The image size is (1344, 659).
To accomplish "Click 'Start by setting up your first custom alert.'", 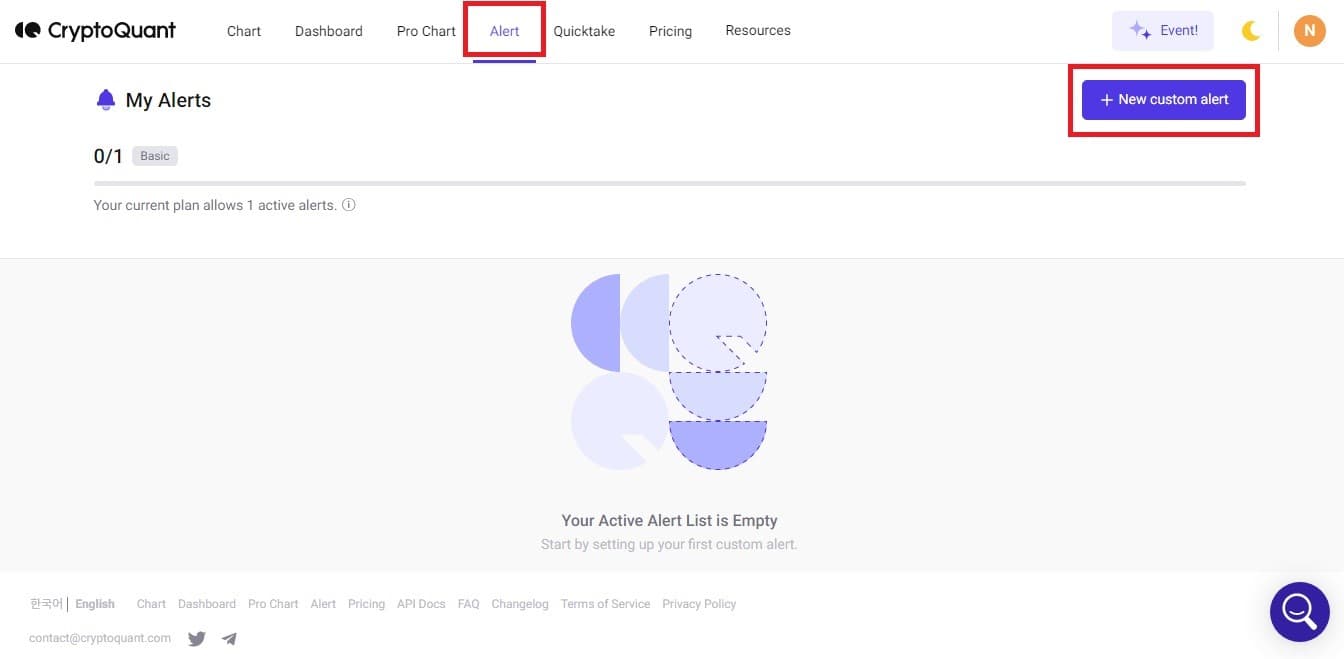I will pyautogui.click(x=669, y=545).
